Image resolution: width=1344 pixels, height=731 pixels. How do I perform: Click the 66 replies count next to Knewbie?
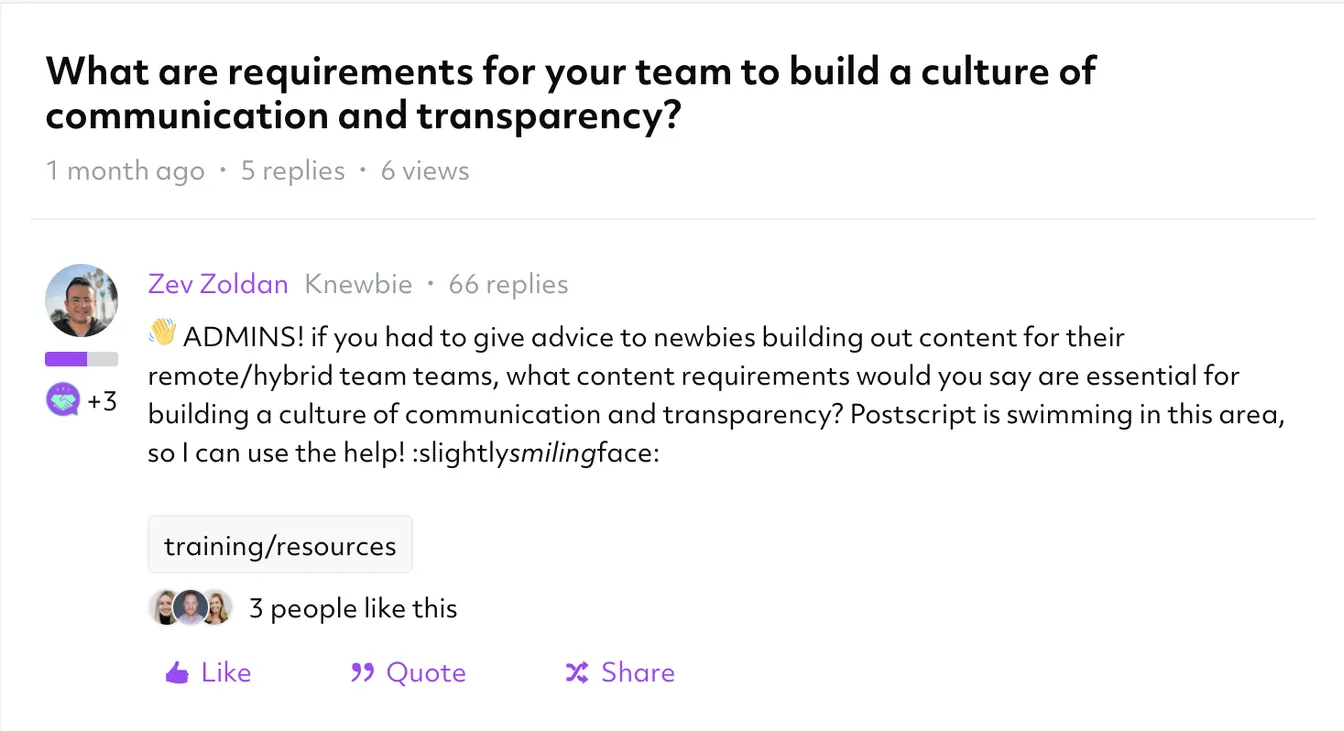pos(508,284)
